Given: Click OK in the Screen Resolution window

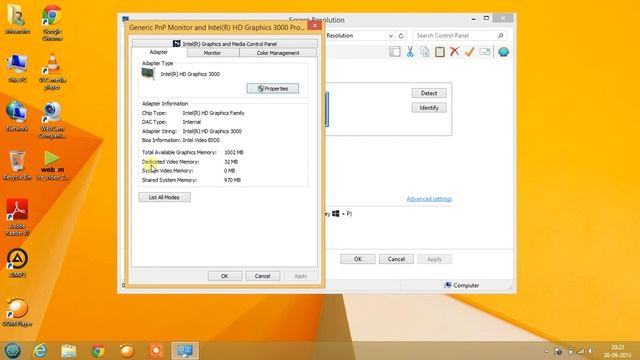Looking at the screenshot, I should (358, 259).
